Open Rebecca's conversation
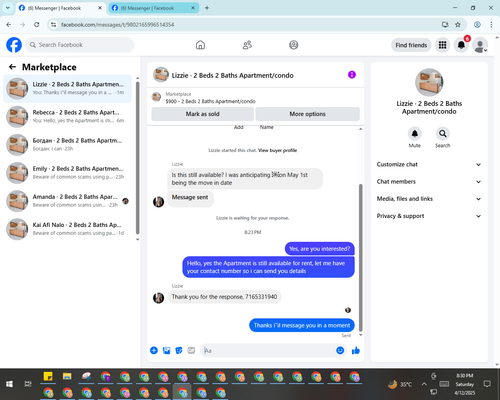The height and width of the screenshot is (400, 500). coord(68,116)
